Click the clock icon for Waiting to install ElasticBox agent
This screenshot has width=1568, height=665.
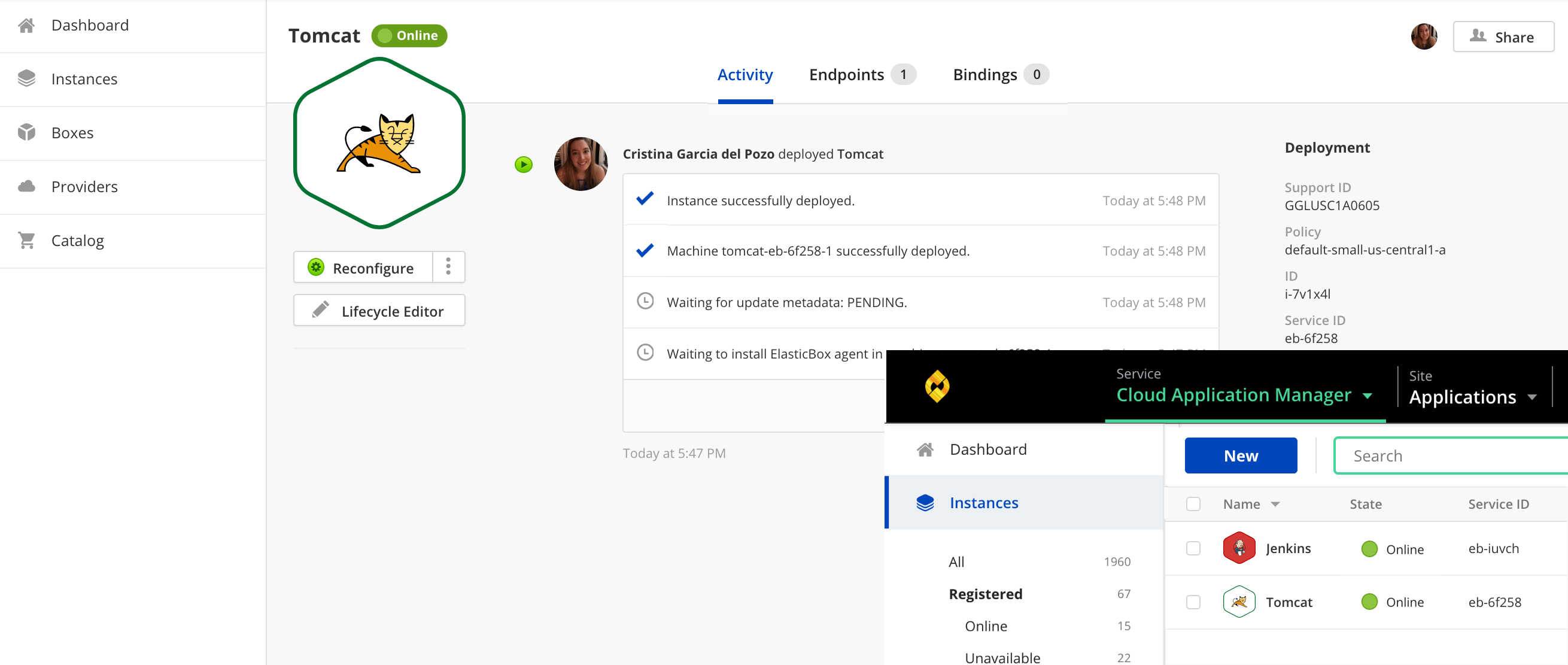click(x=645, y=352)
